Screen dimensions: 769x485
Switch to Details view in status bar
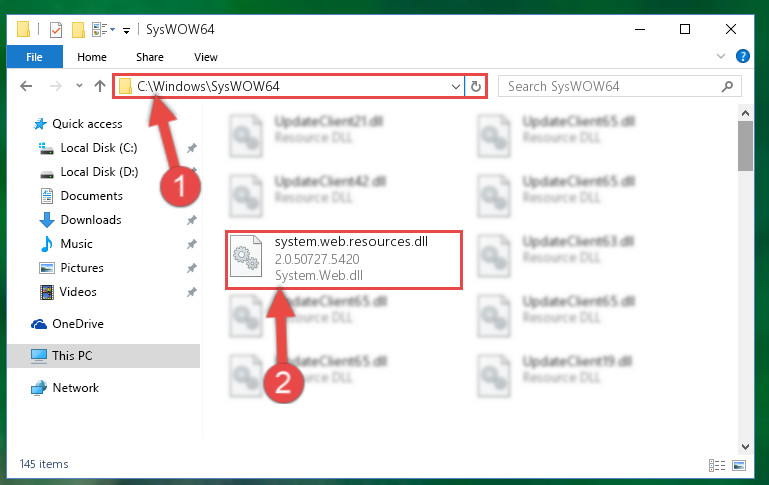coord(717,465)
